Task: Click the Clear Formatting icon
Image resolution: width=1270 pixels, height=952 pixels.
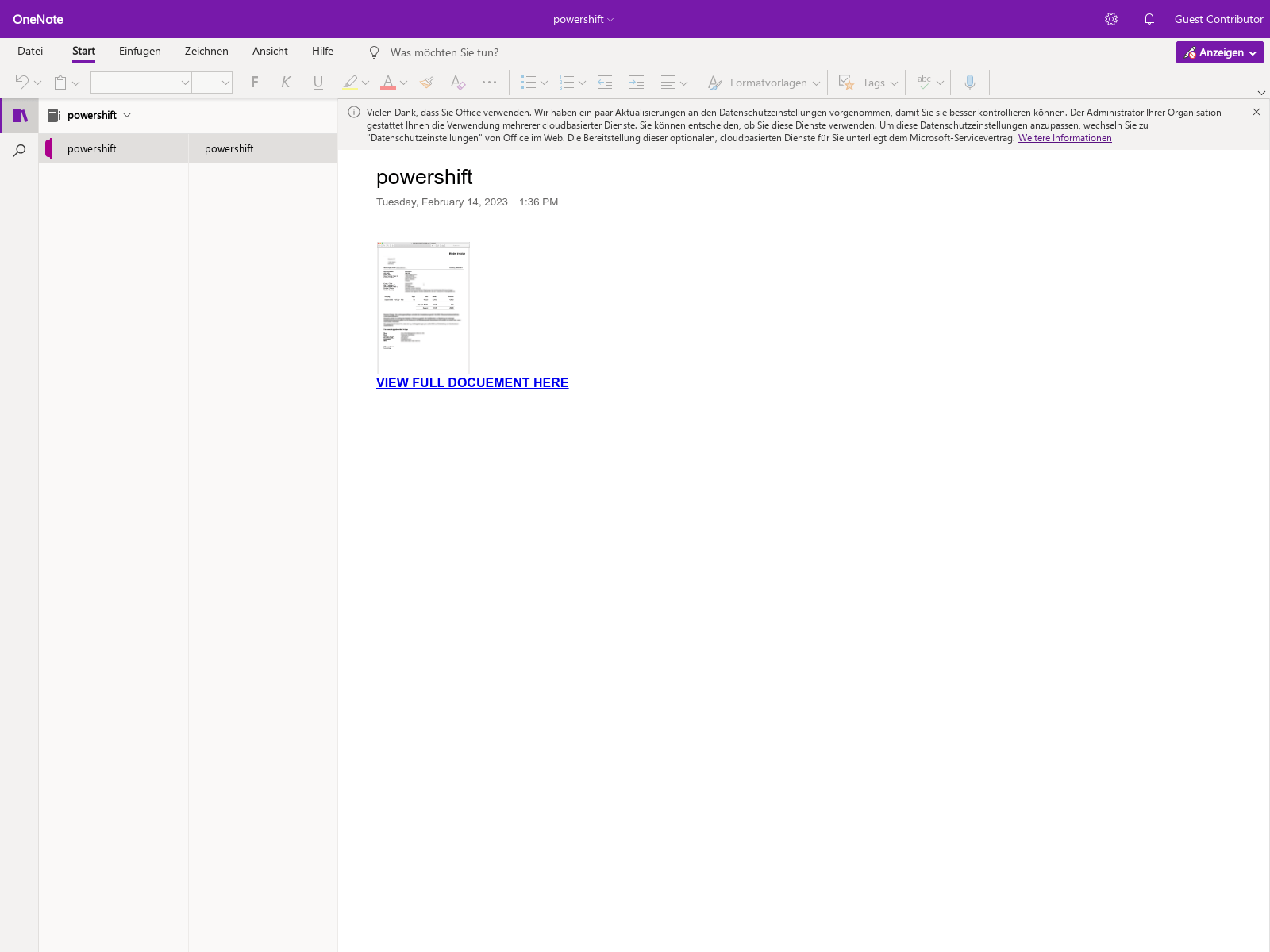Action: point(458,82)
